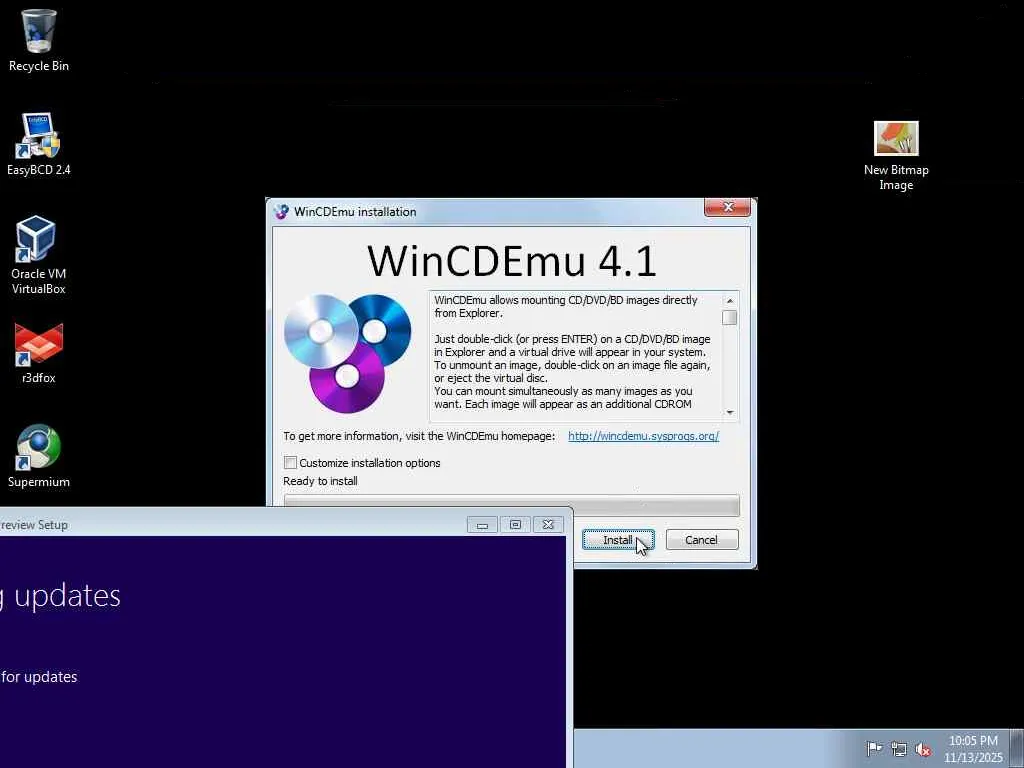Click the description box scrollbar thumb
This screenshot has width=1024, height=768.
point(729,317)
